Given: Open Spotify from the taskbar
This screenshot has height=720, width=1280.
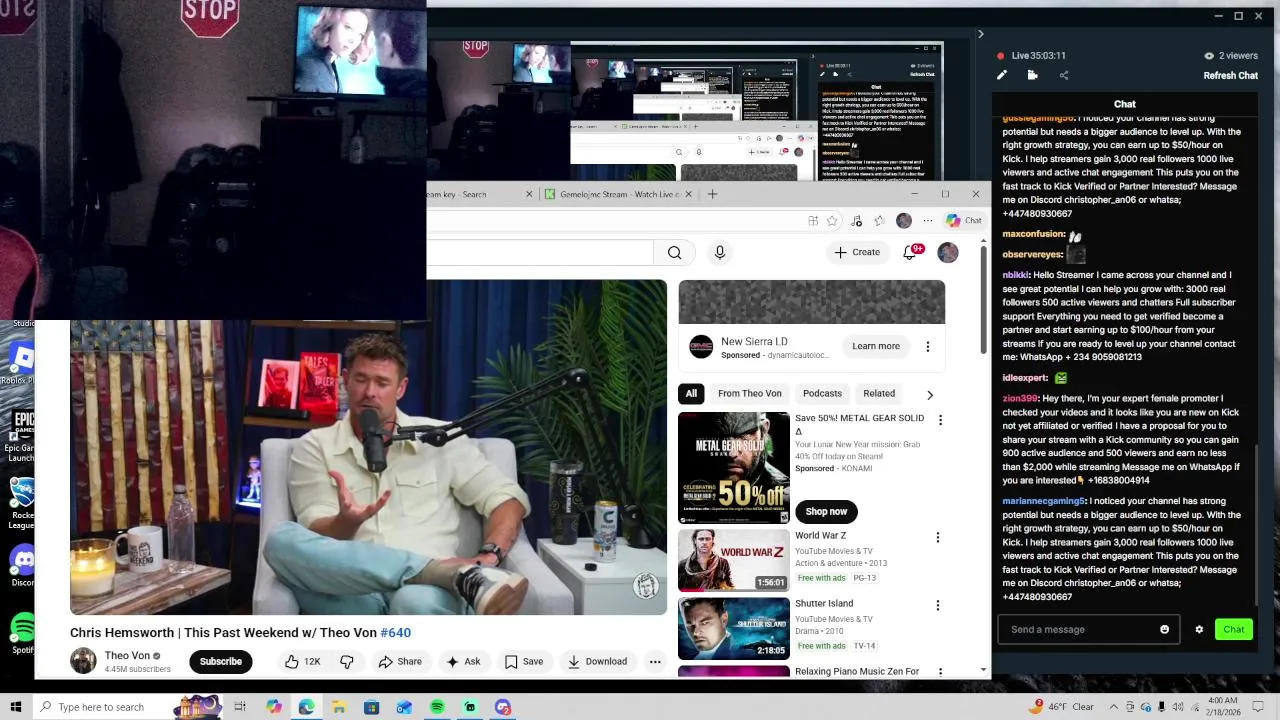Looking at the screenshot, I should coord(437,707).
